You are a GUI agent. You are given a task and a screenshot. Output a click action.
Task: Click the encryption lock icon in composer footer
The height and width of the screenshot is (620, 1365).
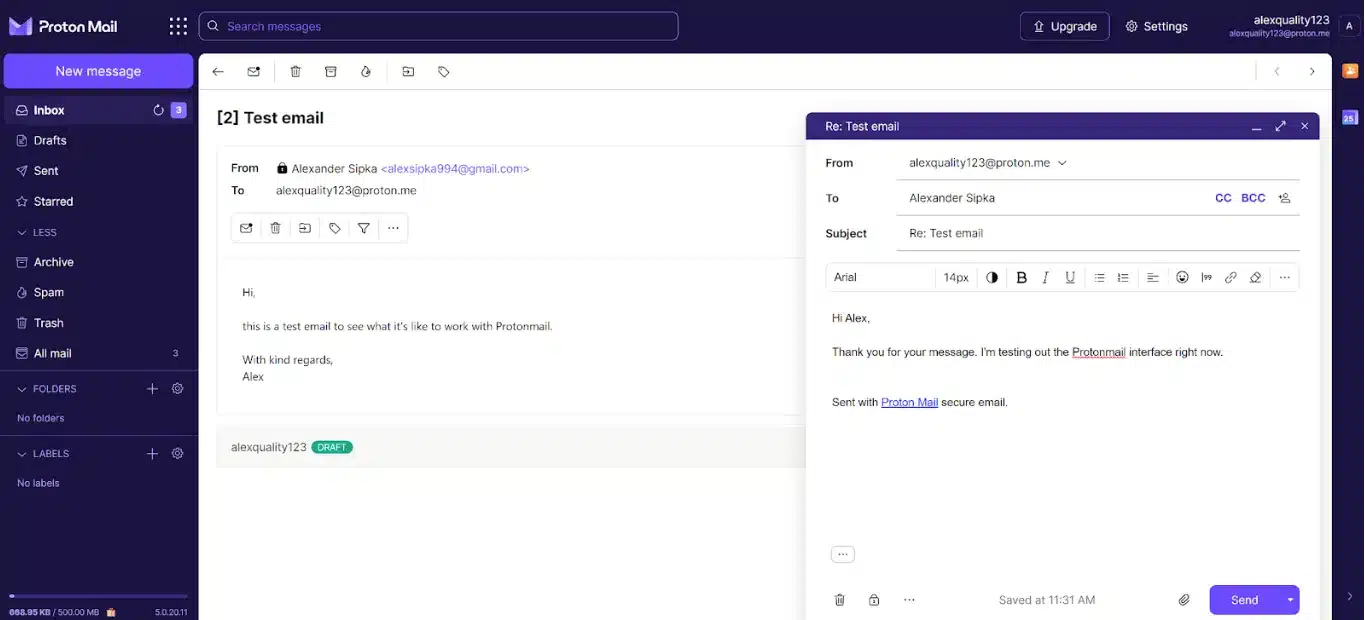874,600
